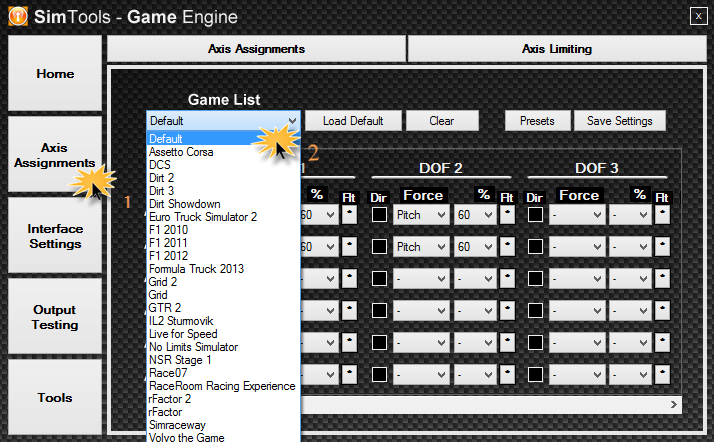Click the SimTools orange logo icon
The image size is (714, 442).
pos(18,17)
